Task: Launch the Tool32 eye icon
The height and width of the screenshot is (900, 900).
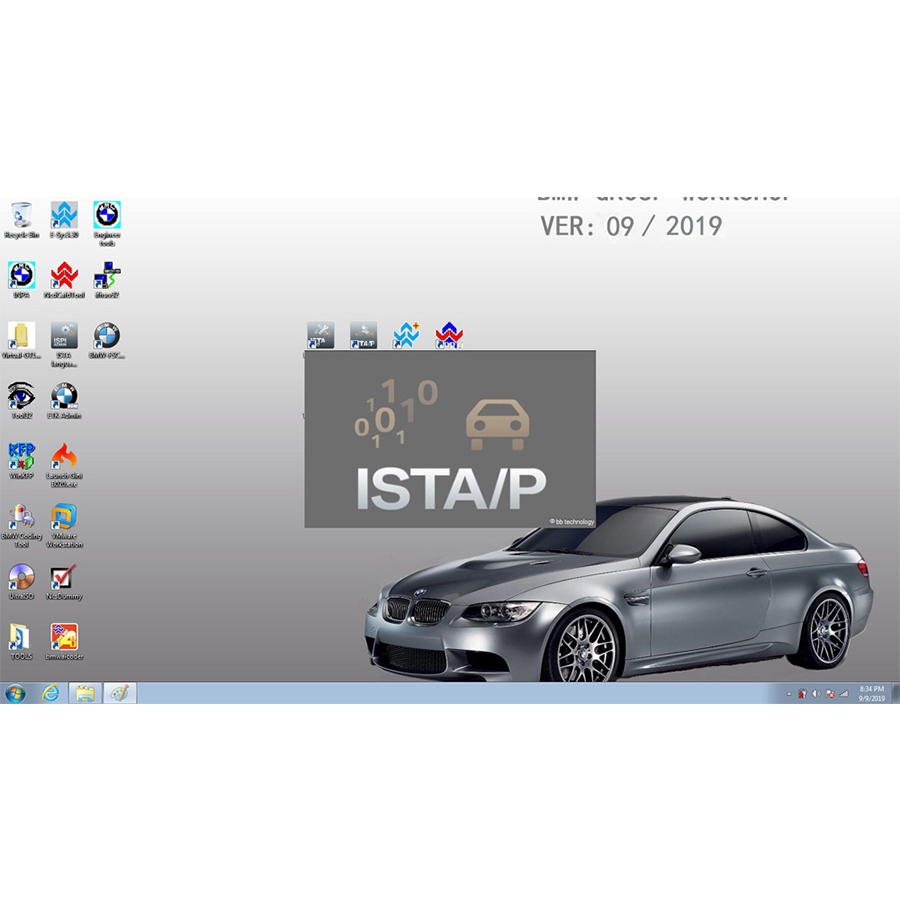Action: pos(21,401)
